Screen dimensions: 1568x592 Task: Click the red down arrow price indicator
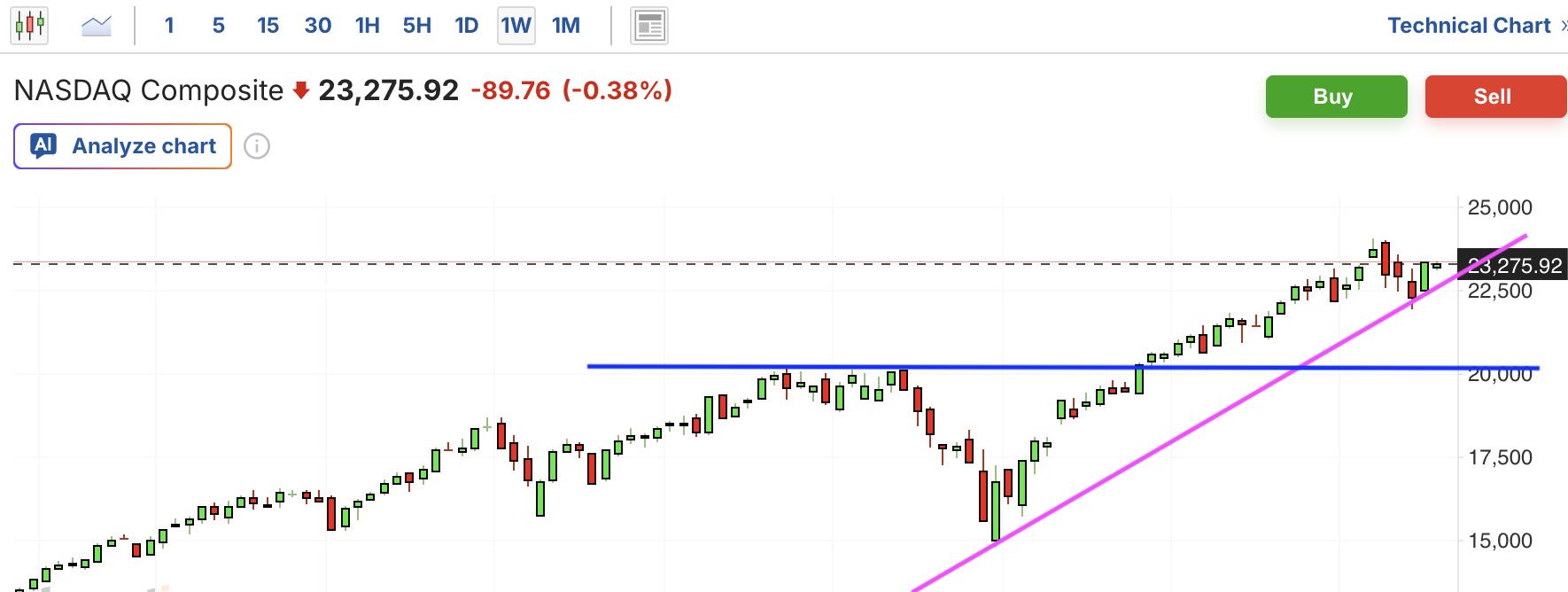pyautogui.click(x=301, y=90)
